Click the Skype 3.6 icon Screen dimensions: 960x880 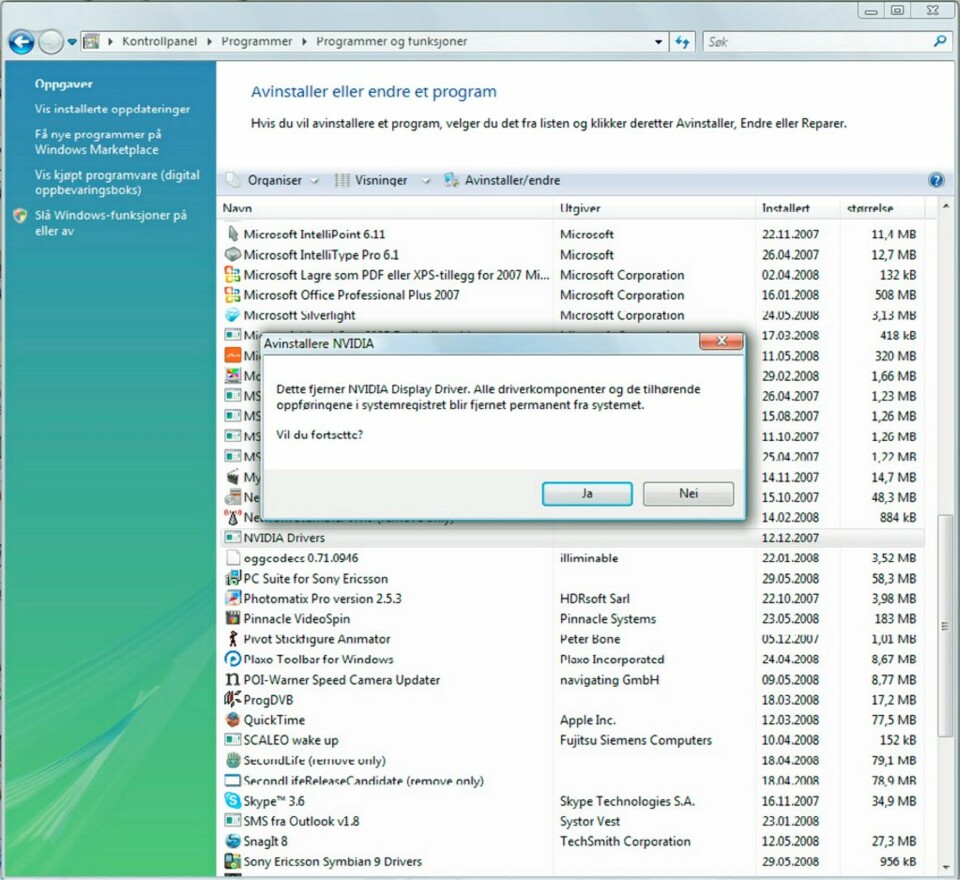pos(233,800)
